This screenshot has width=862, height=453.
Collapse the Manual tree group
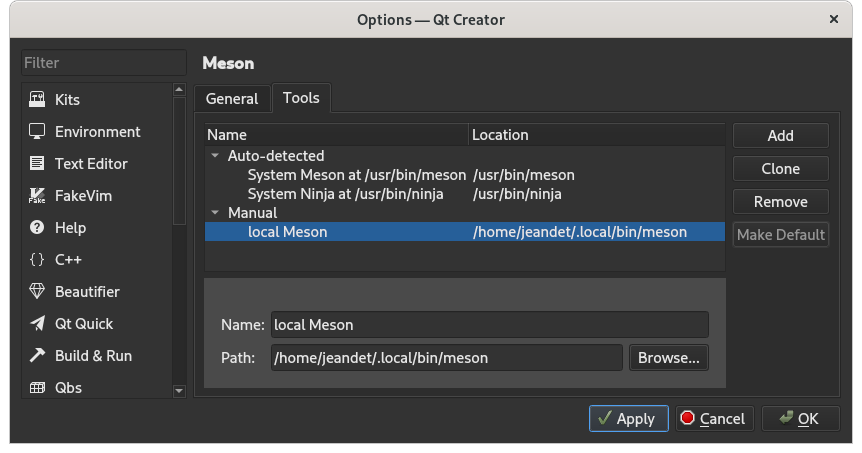tap(215, 213)
